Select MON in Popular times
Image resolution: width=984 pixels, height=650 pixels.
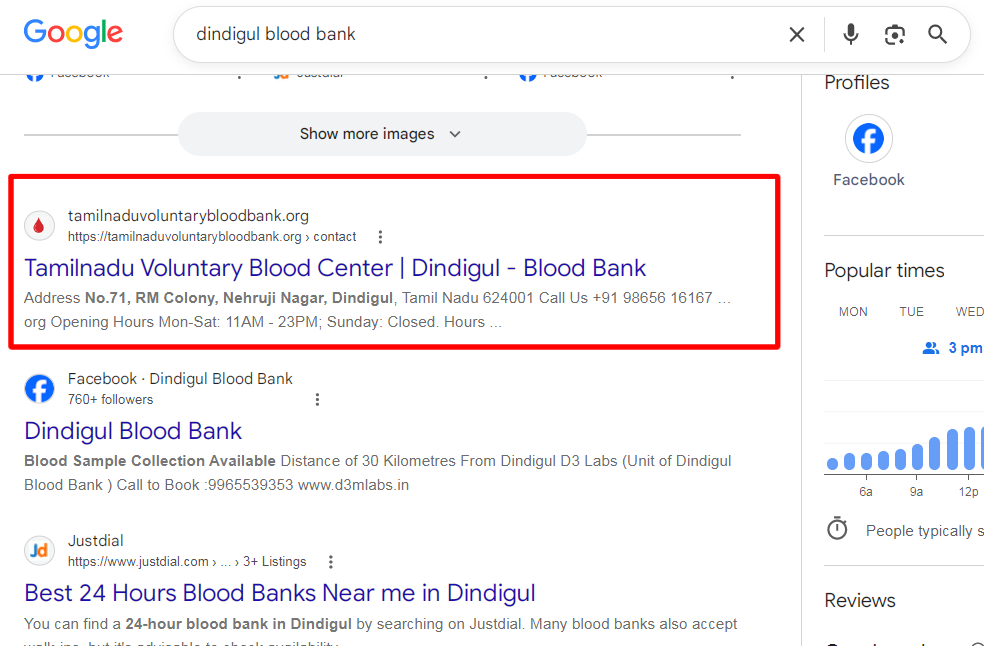pos(853,312)
